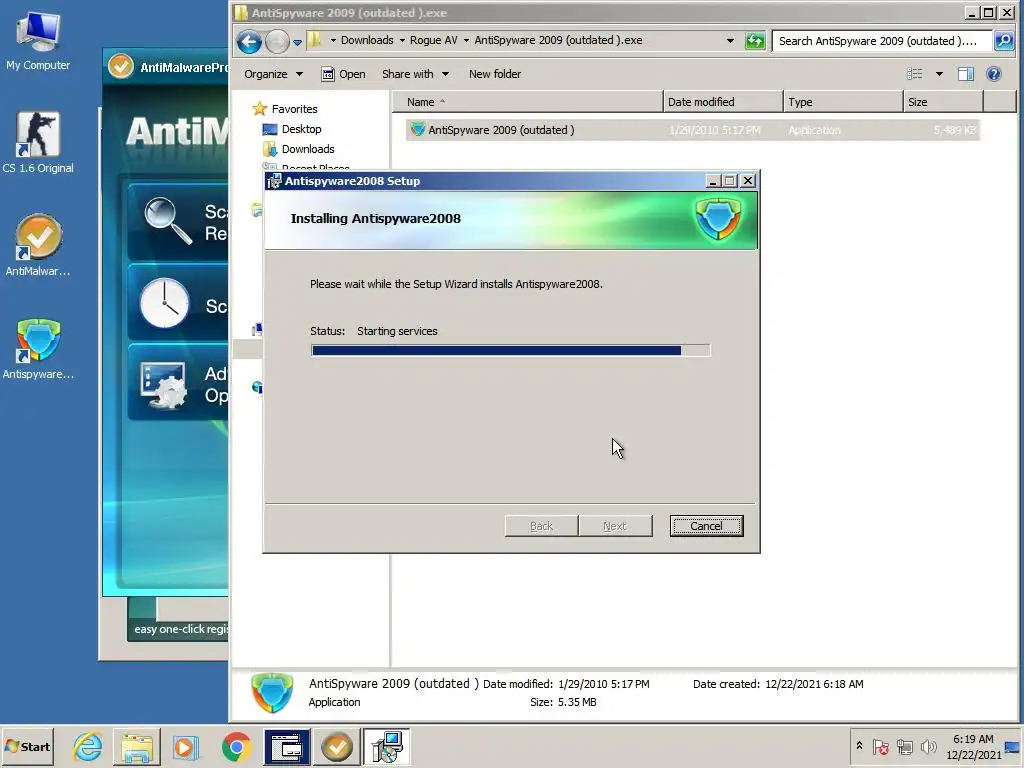Switch to window manager taskbar item

[287, 746]
